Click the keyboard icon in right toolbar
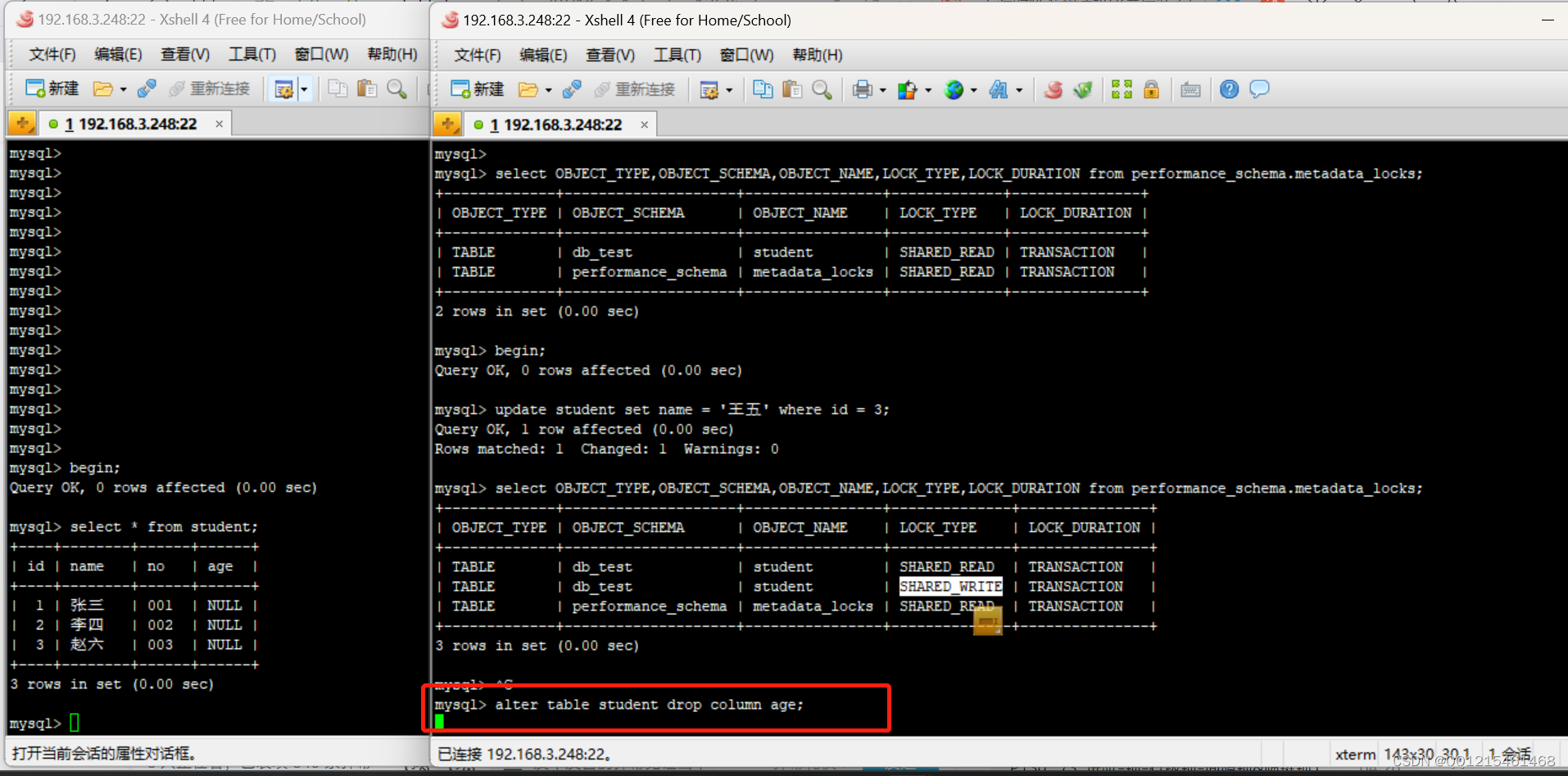Viewport: 1568px width, 776px height. coord(1190,89)
